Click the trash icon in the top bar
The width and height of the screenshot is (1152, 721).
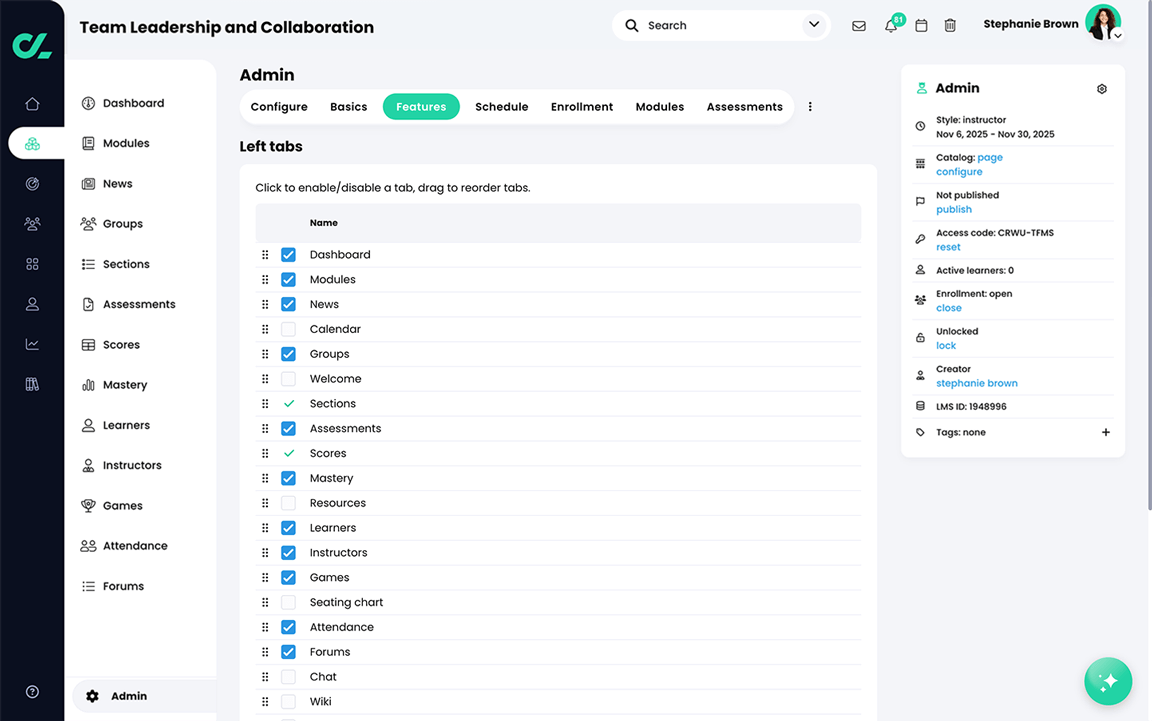[950, 25]
